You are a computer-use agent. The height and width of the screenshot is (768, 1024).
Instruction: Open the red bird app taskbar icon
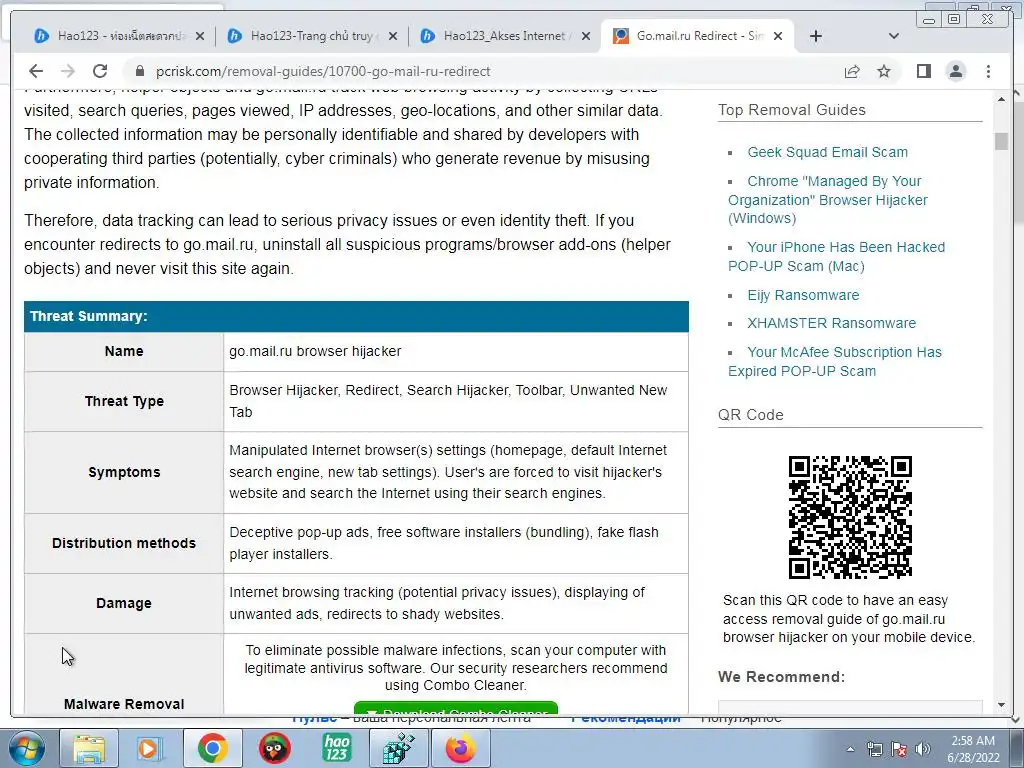[275, 749]
